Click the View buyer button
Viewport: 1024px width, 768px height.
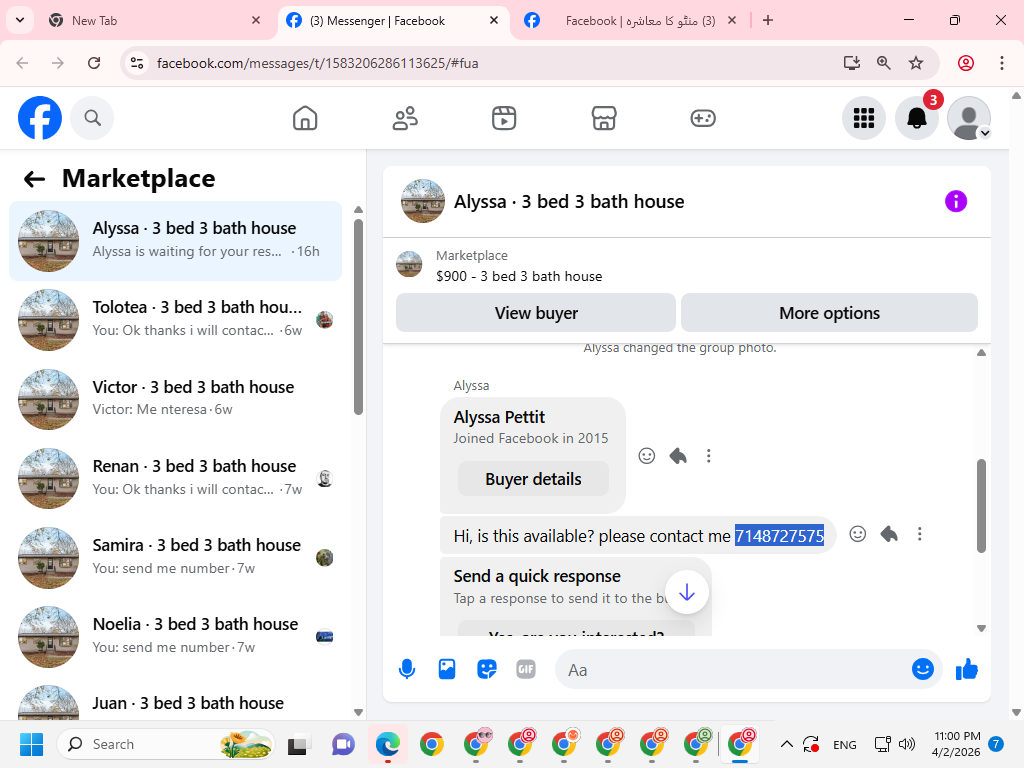536,313
